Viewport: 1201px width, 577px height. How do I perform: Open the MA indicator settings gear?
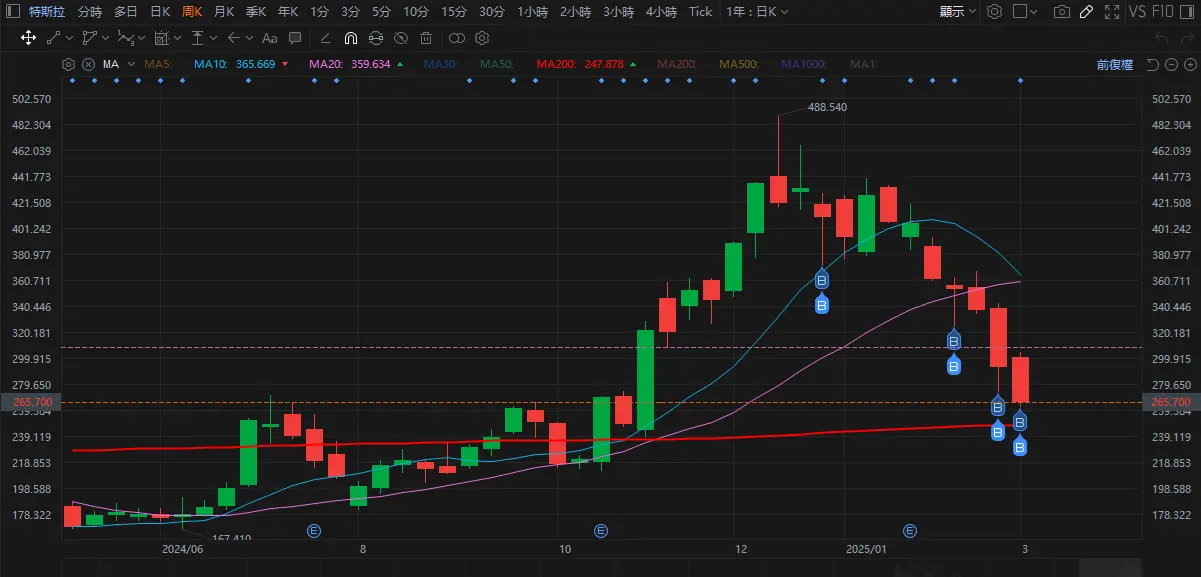click(x=67, y=64)
